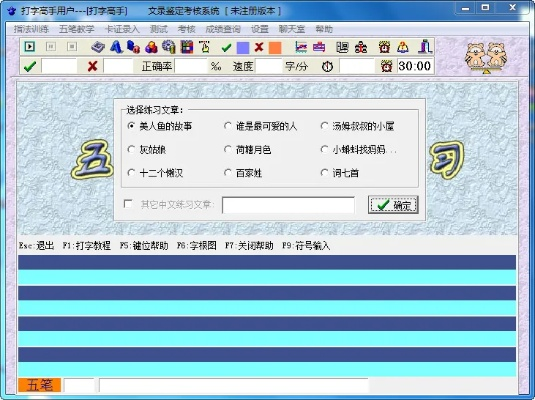The width and height of the screenshot is (535, 400).
Task: Click the play/start practice toolbar icon
Action: (x=30, y=46)
